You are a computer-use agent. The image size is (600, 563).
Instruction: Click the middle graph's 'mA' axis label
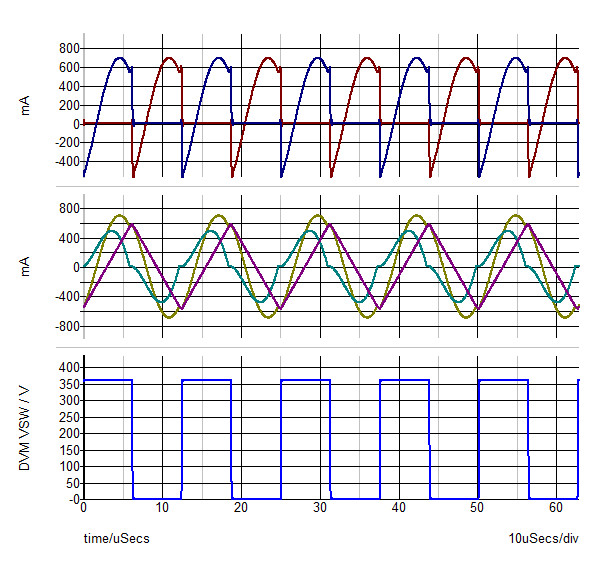point(26,268)
